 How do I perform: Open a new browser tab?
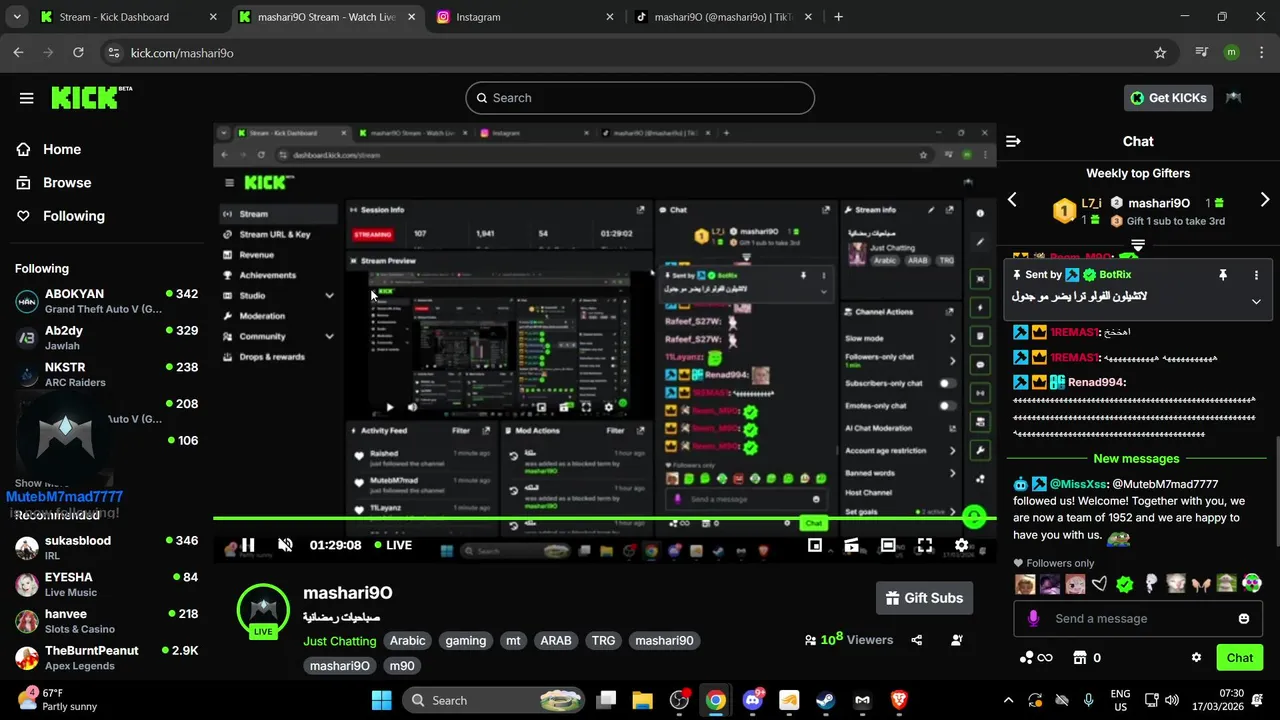tap(838, 17)
